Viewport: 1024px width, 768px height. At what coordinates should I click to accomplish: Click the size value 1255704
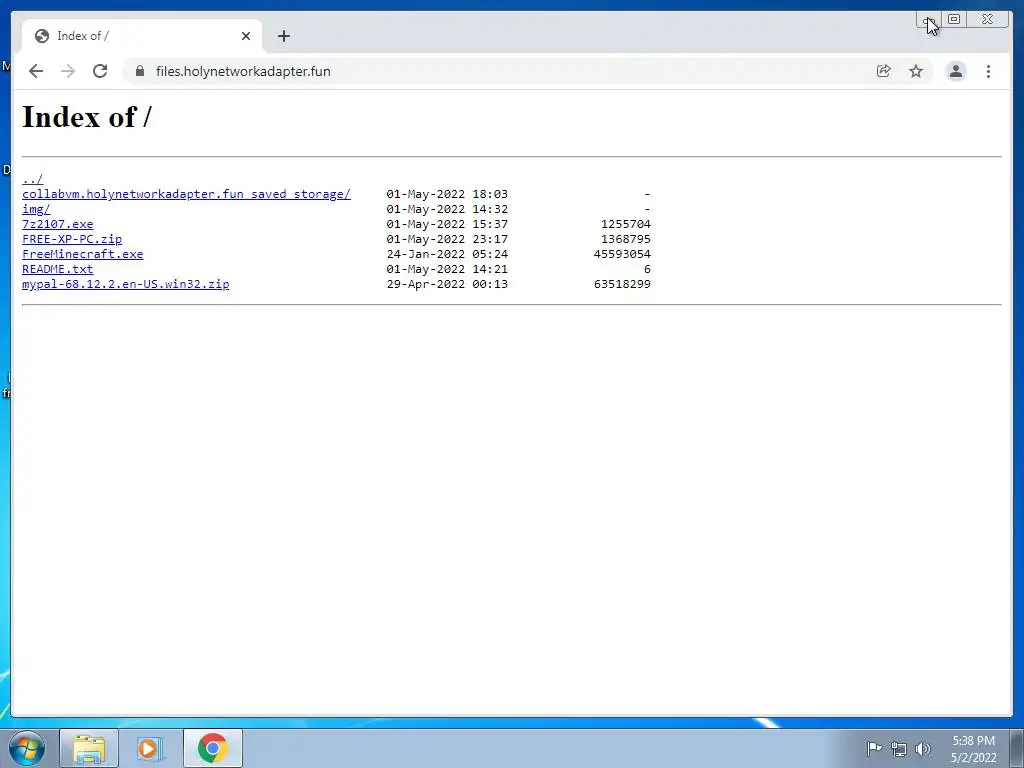[626, 224]
